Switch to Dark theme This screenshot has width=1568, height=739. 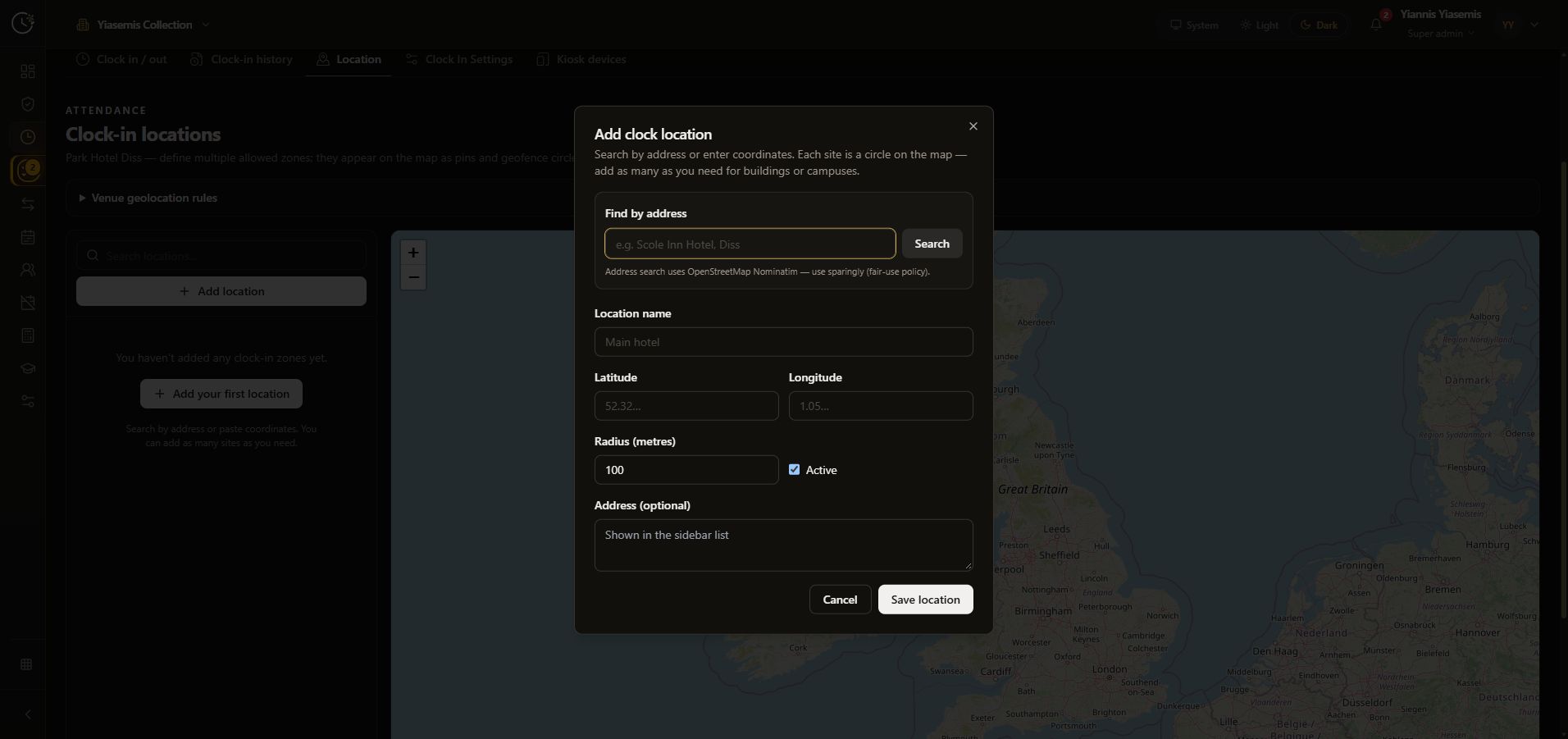tap(1319, 25)
